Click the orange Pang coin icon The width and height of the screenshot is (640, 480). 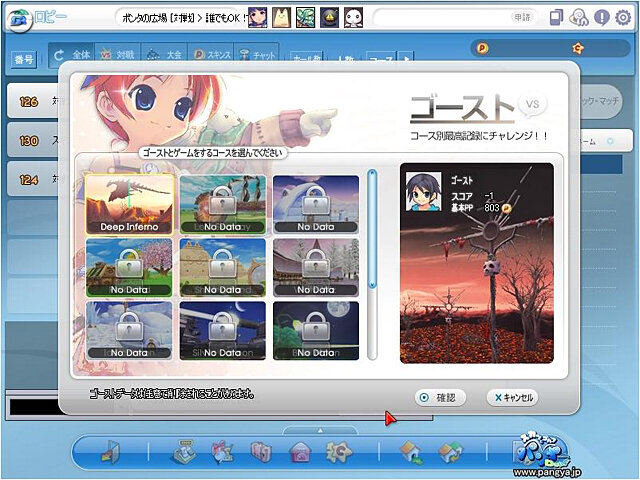click(482, 49)
